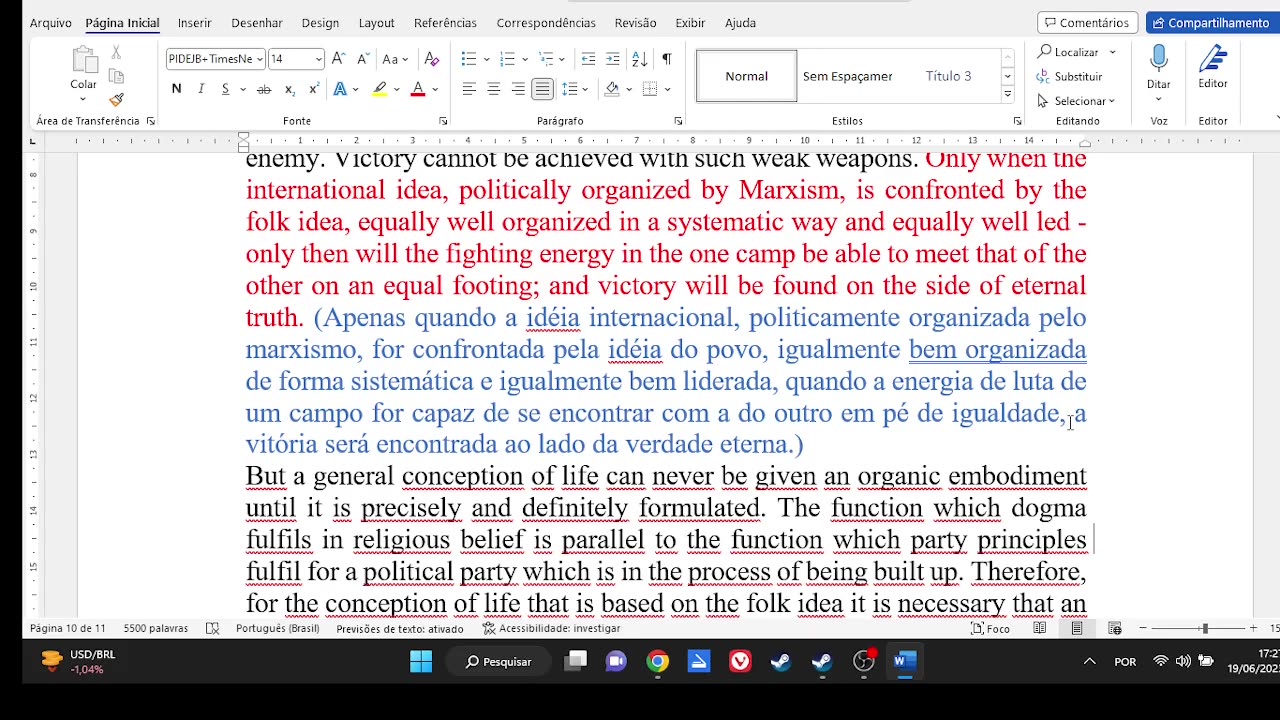Switch to the Revisão tab
Image resolution: width=1280 pixels, height=720 pixels.
click(636, 22)
